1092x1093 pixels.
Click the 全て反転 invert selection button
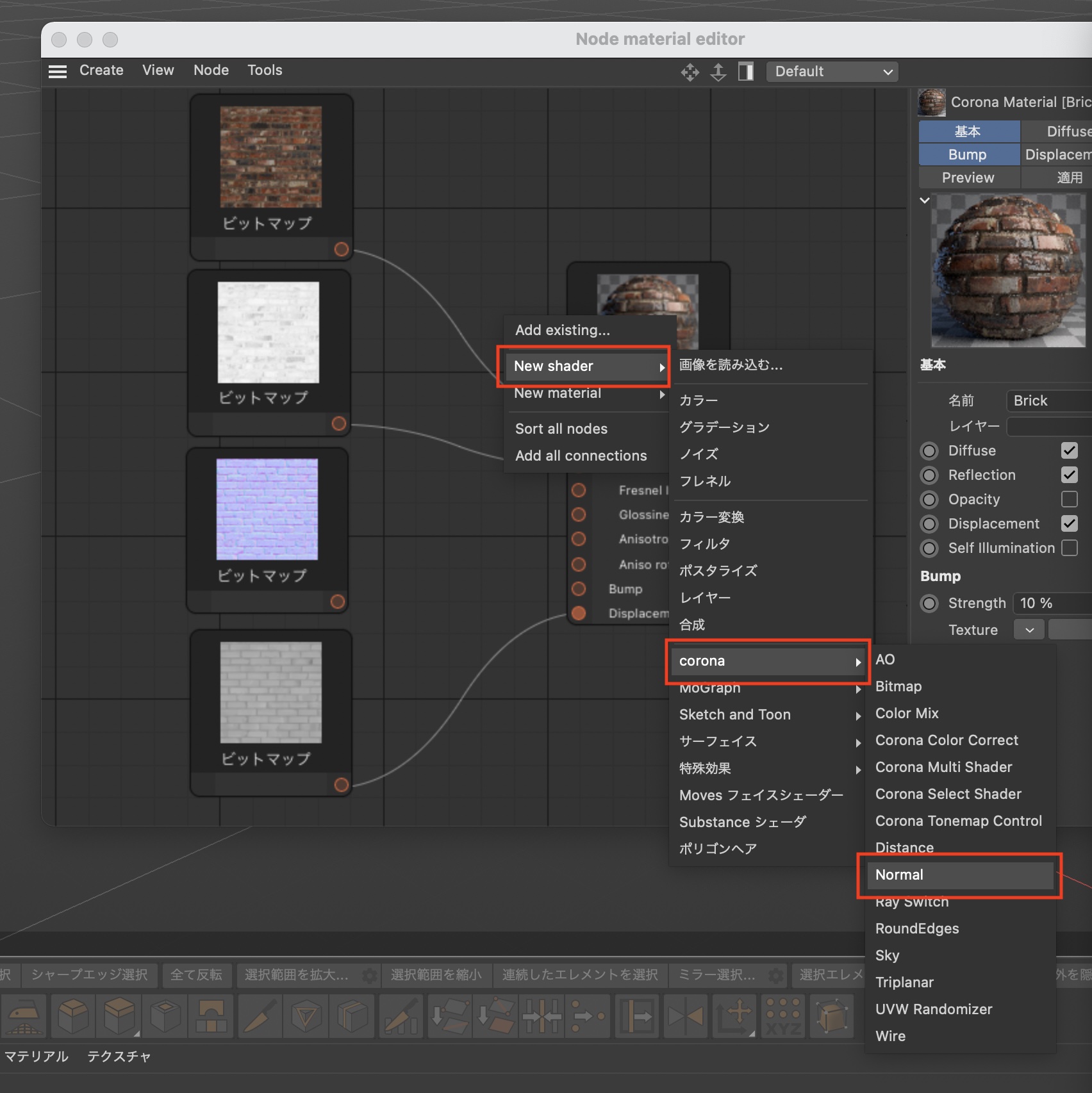tap(196, 974)
